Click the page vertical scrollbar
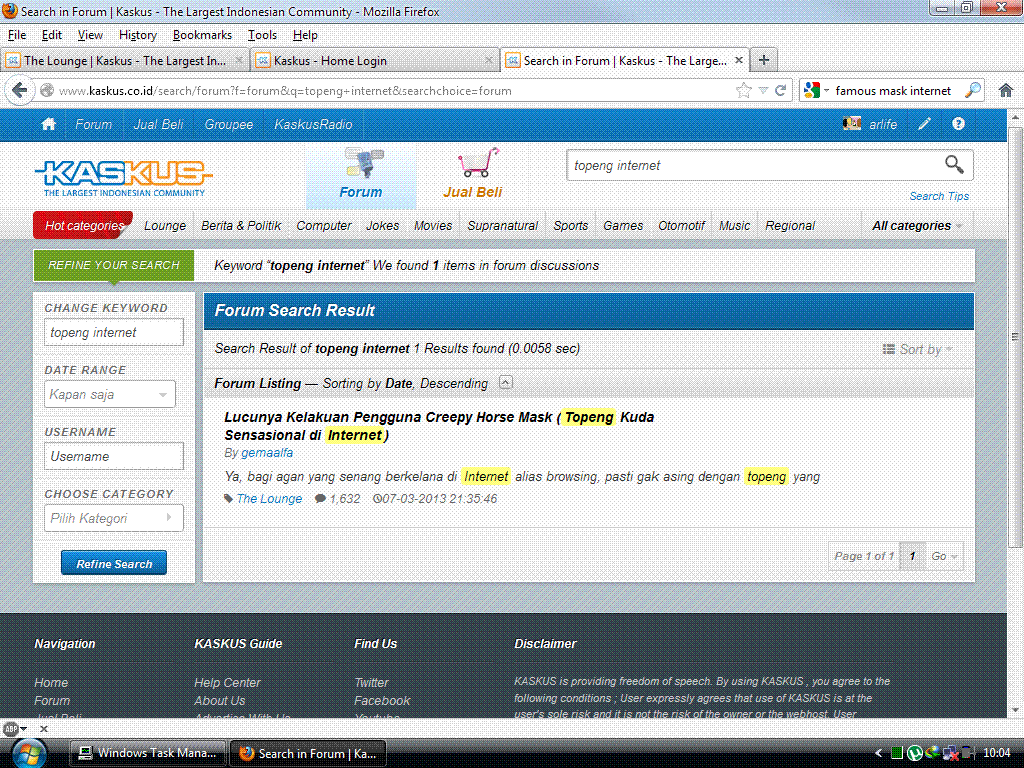 coord(1015,337)
